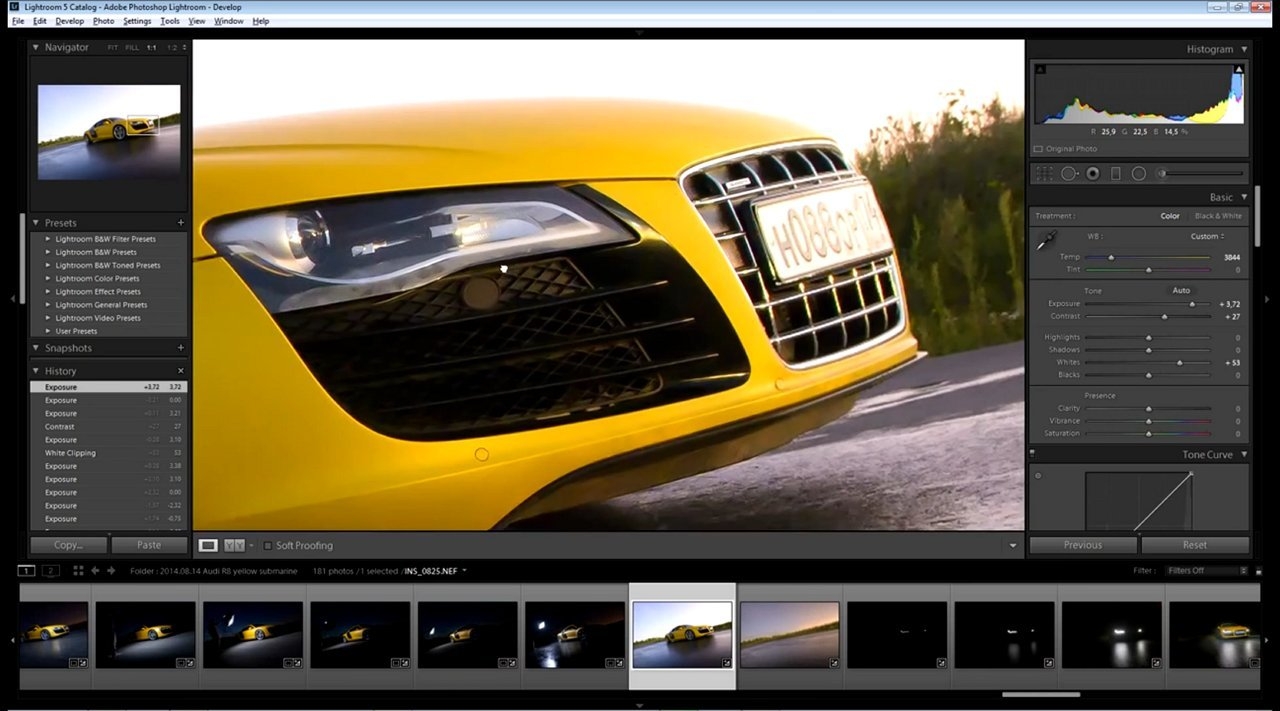Image resolution: width=1280 pixels, height=711 pixels.
Task: Open the filmstrip source file name dropdown
Action: [x=436, y=571]
